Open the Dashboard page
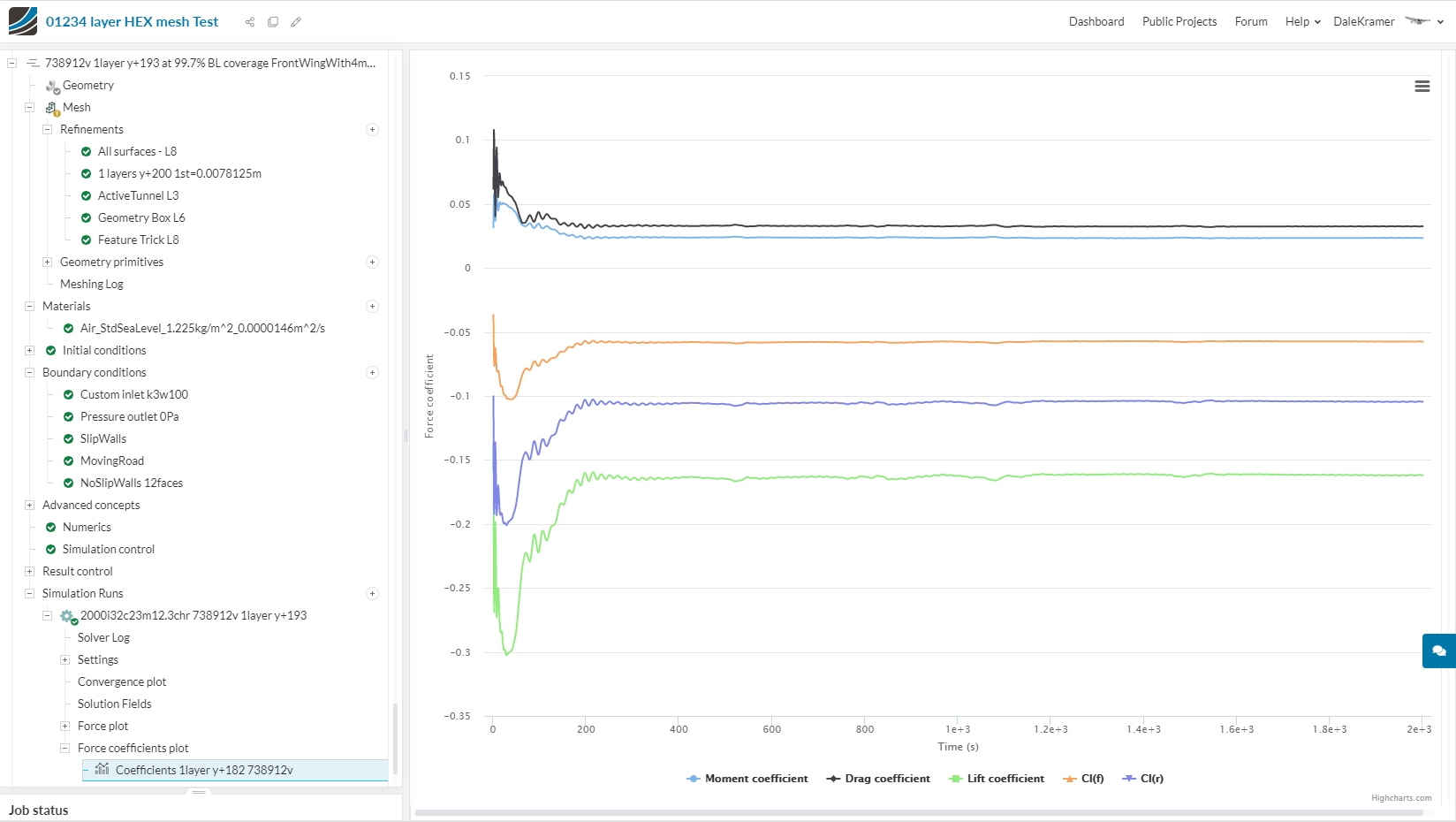This screenshot has height=822, width=1456. click(x=1096, y=21)
